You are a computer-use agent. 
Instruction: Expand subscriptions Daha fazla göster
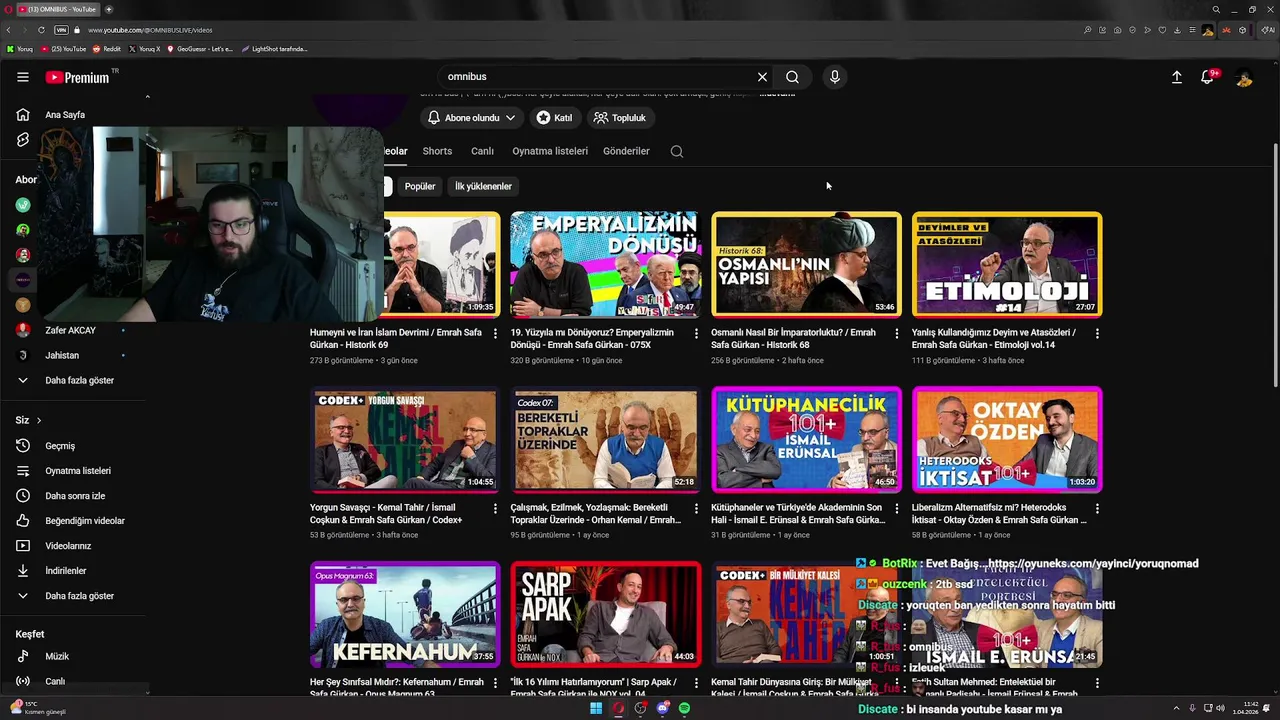pos(79,380)
